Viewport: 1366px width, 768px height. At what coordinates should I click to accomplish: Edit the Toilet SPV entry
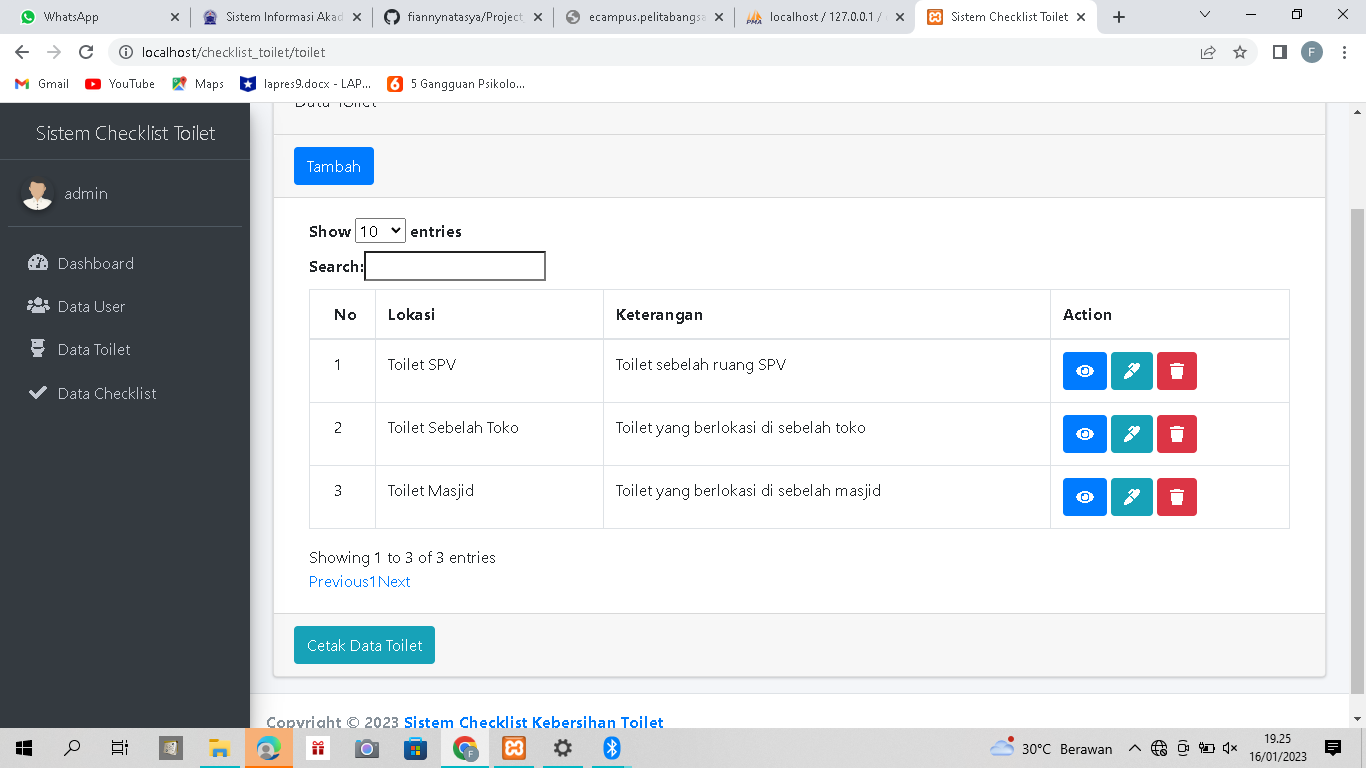[x=1132, y=371]
